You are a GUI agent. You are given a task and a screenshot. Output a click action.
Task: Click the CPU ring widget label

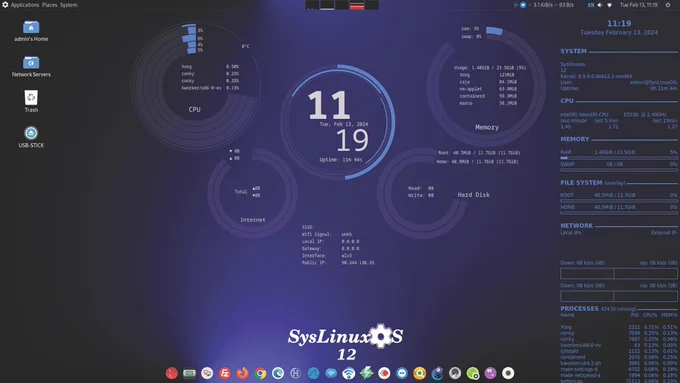pyautogui.click(x=195, y=110)
